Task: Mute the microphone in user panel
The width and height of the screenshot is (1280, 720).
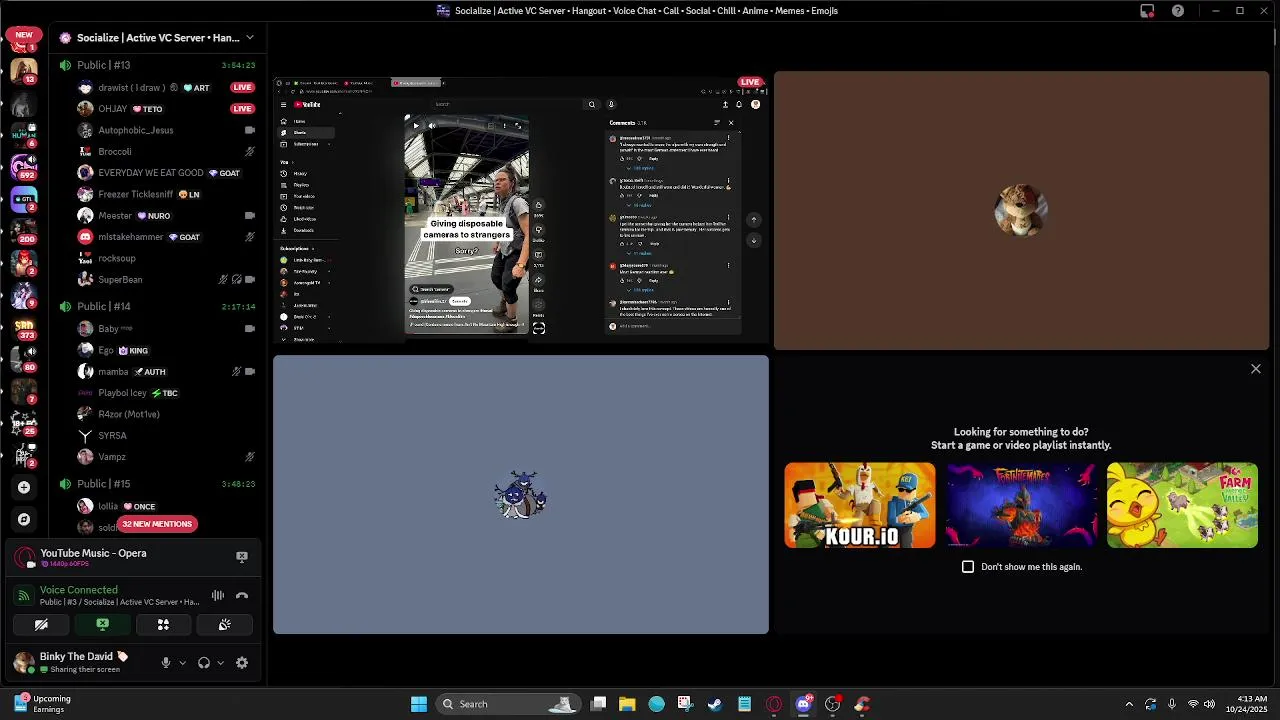Action: tap(166, 663)
